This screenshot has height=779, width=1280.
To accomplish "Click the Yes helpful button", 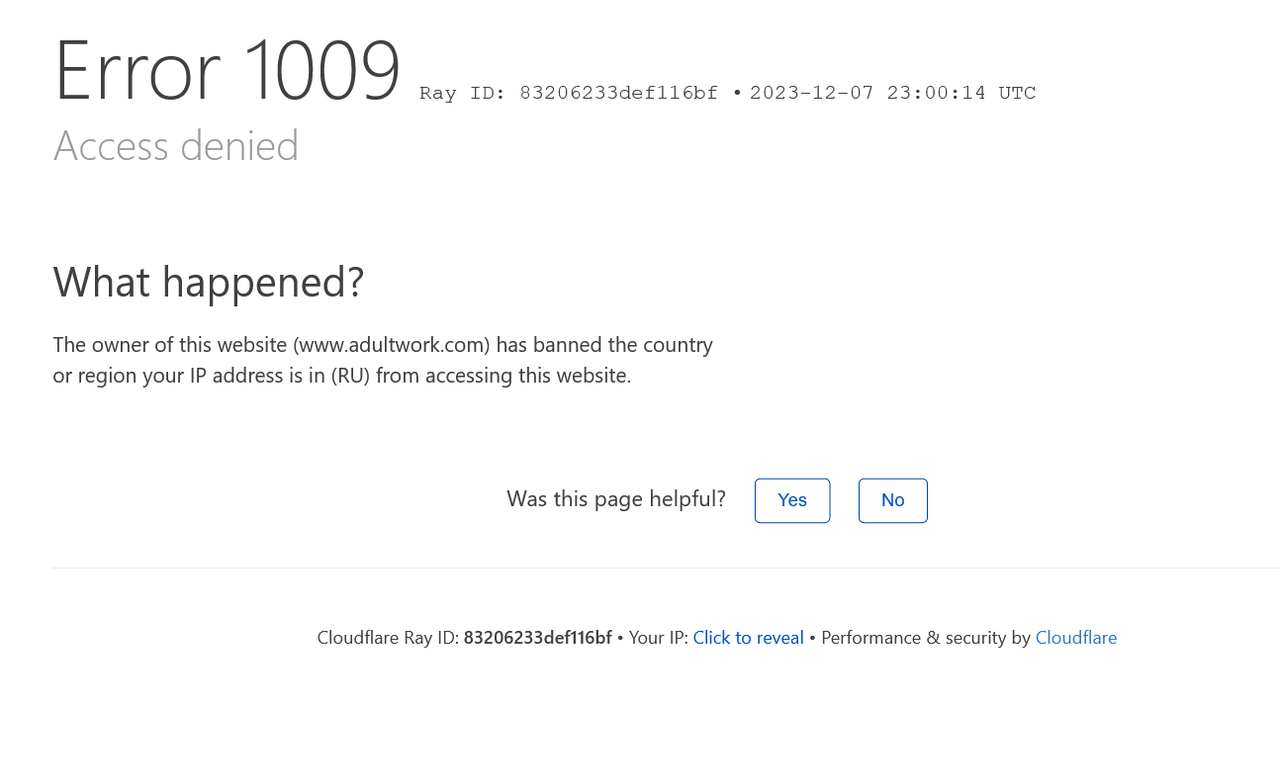I will coord(792,500).
